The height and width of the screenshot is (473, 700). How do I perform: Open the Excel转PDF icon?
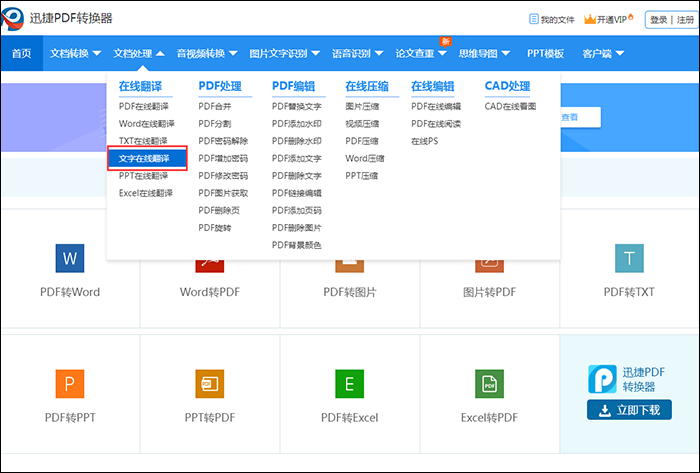coord(489,384)
